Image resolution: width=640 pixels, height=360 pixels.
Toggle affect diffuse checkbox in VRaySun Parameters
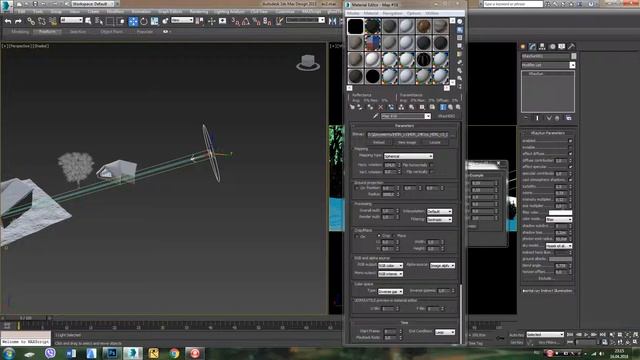570,154
